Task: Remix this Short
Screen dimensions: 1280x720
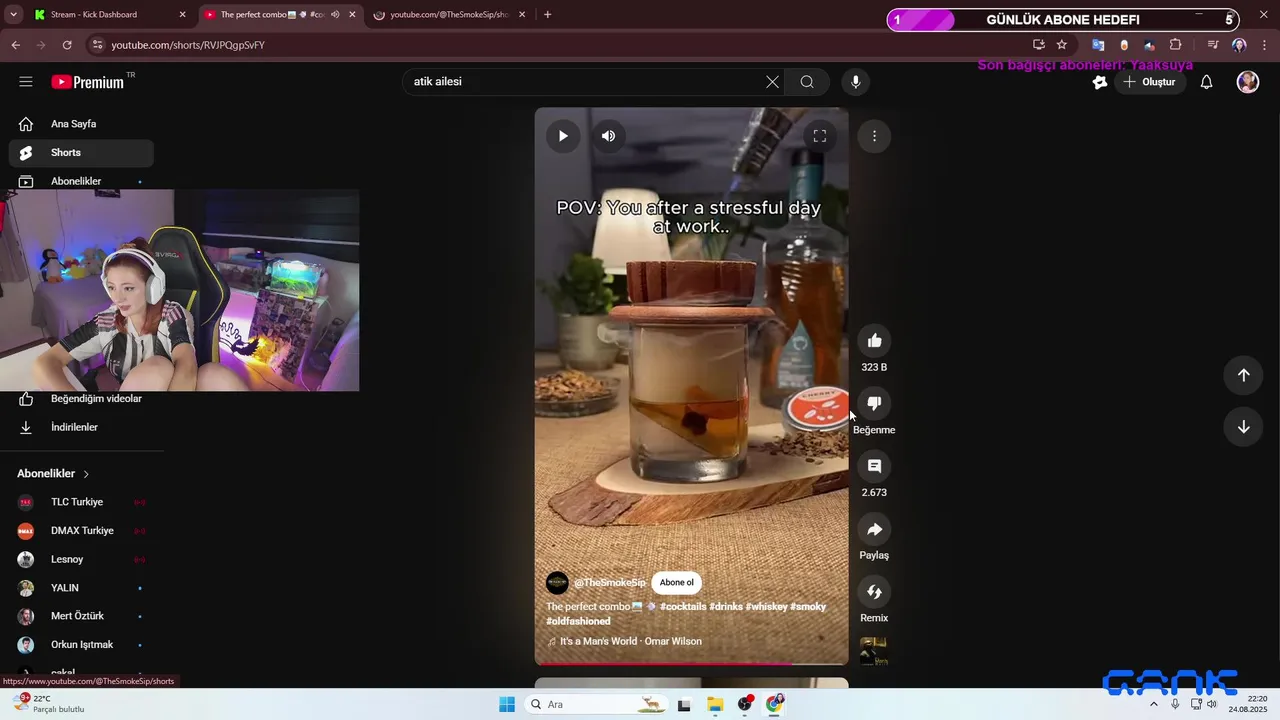Action: point(874,592)
